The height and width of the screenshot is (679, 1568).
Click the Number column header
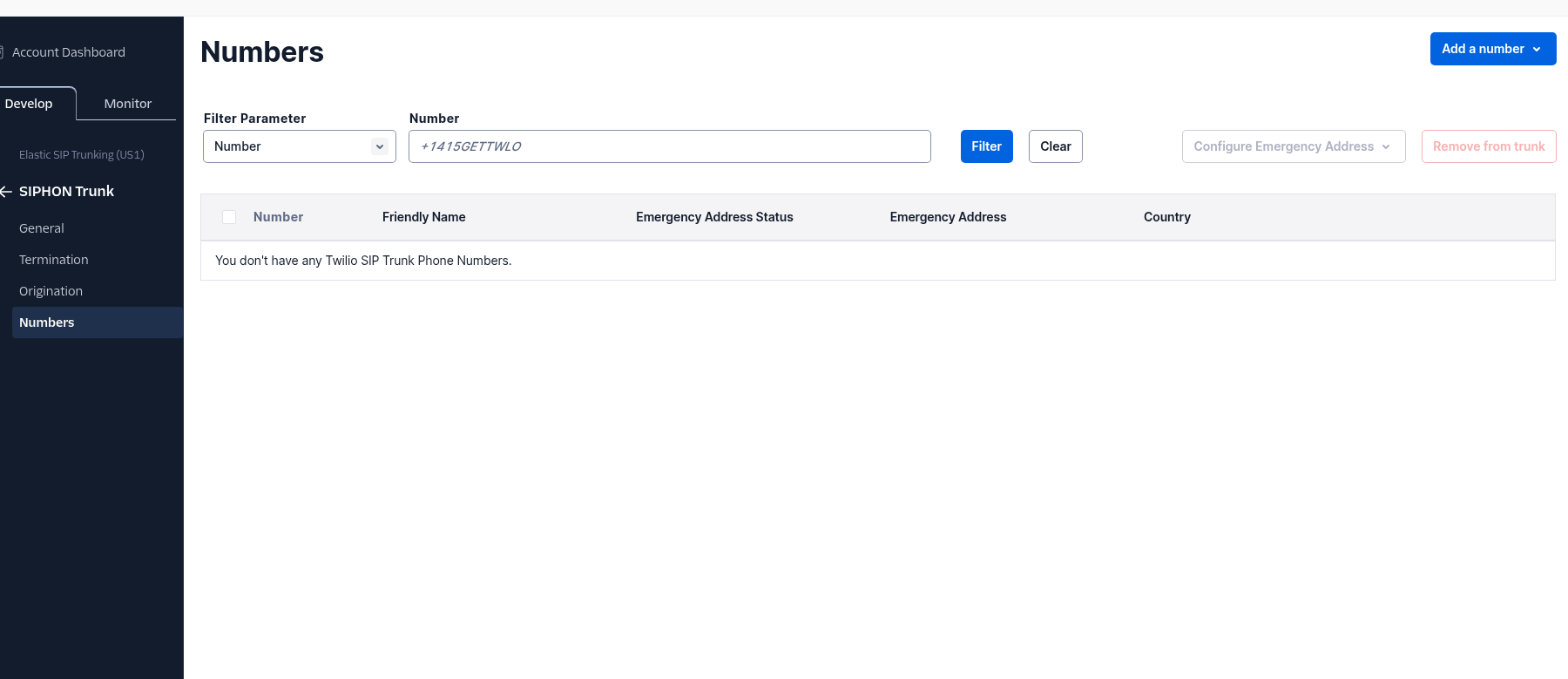point(278,217)
